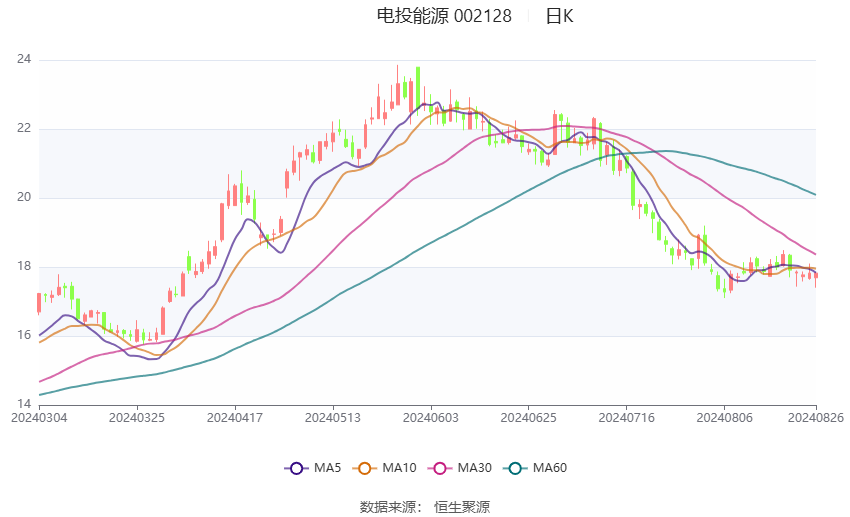Click the x-axis date 20240513
Screen dimensions: 850x517
[333, 418]
